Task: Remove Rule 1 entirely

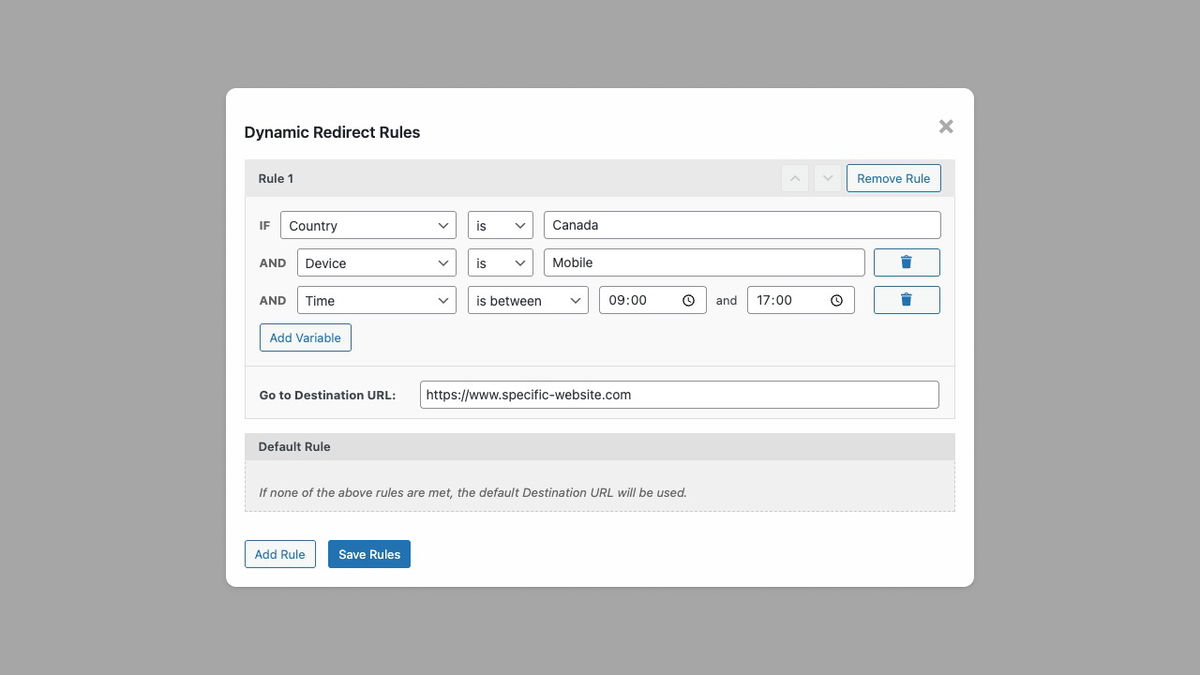Action: click(x=893, y=177)
